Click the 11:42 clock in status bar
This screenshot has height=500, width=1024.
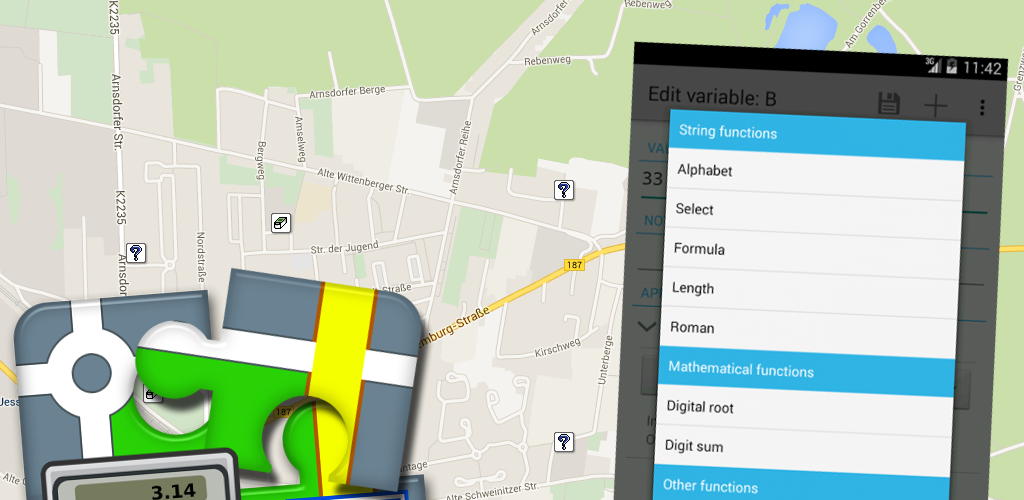click(982, 68)
